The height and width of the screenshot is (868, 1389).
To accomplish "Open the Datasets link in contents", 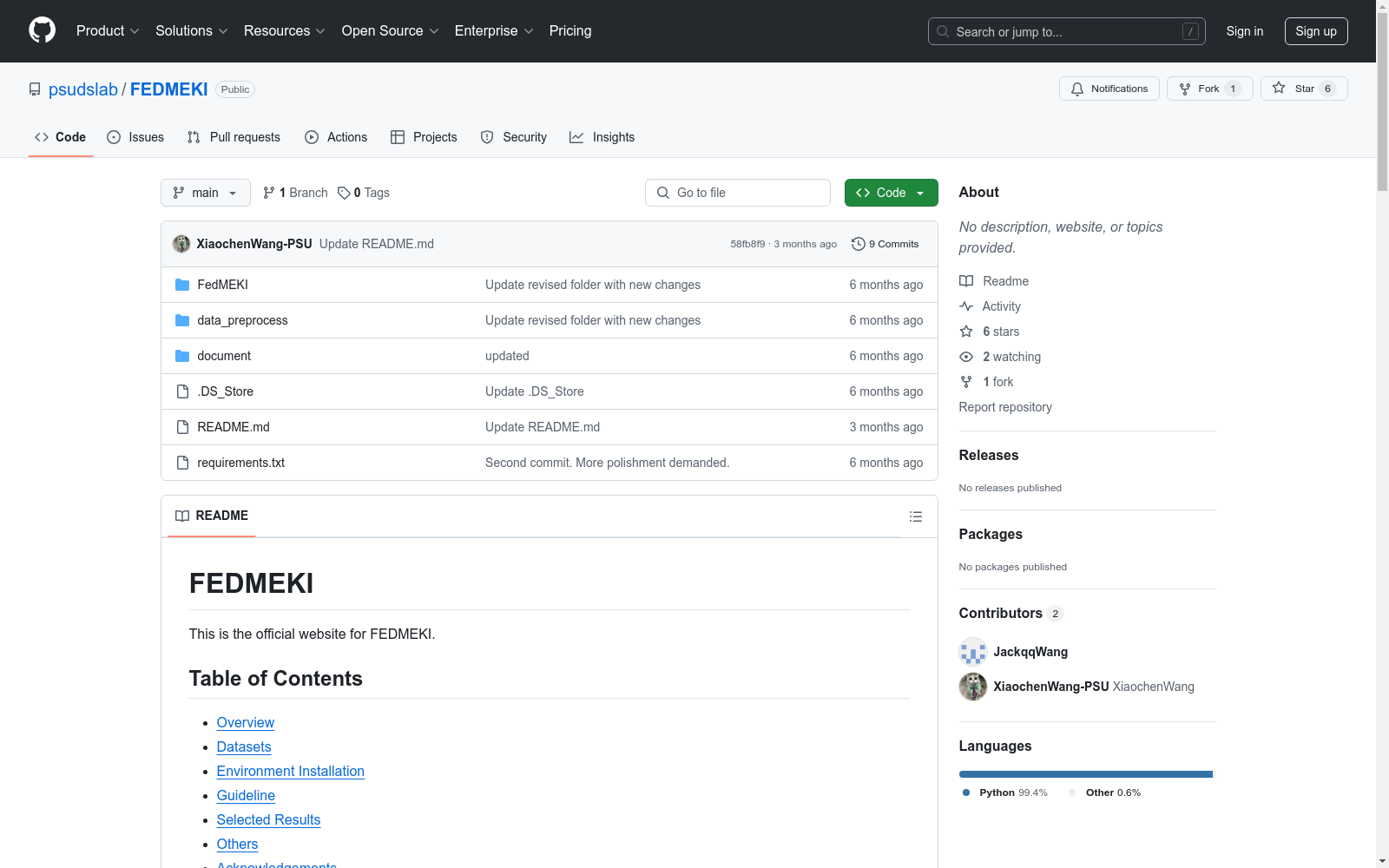I will 244,747.
